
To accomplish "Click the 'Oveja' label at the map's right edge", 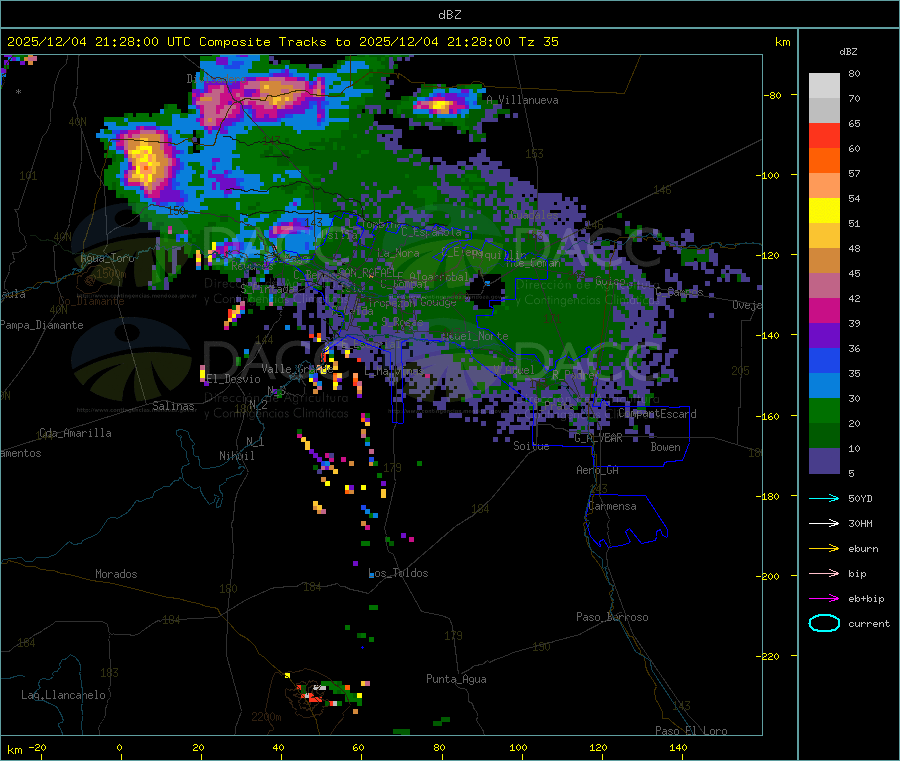I will click(747, 305).
